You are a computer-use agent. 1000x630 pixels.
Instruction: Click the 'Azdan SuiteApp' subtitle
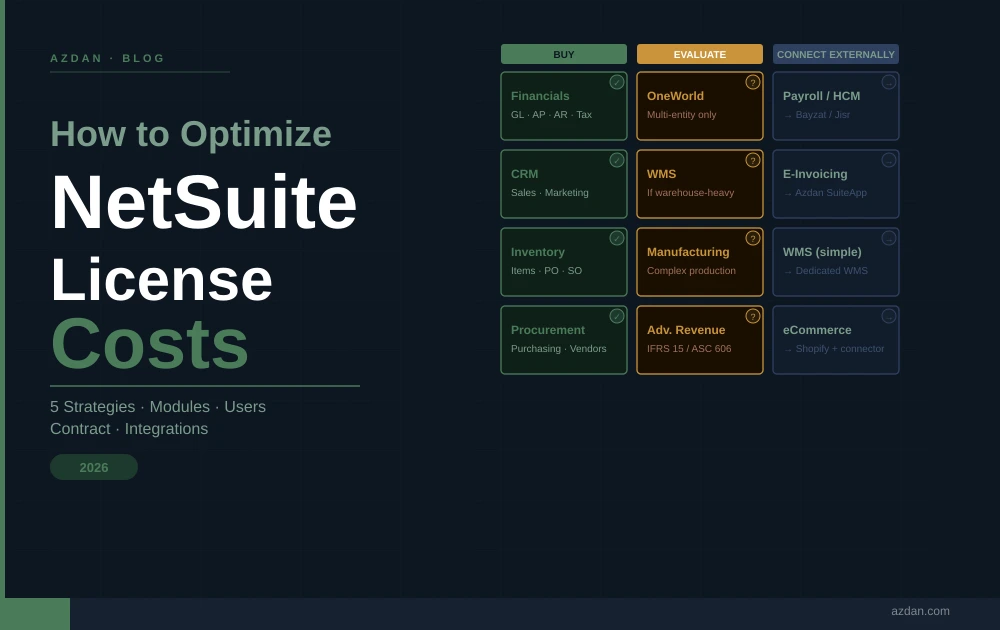tap(831, 193)
